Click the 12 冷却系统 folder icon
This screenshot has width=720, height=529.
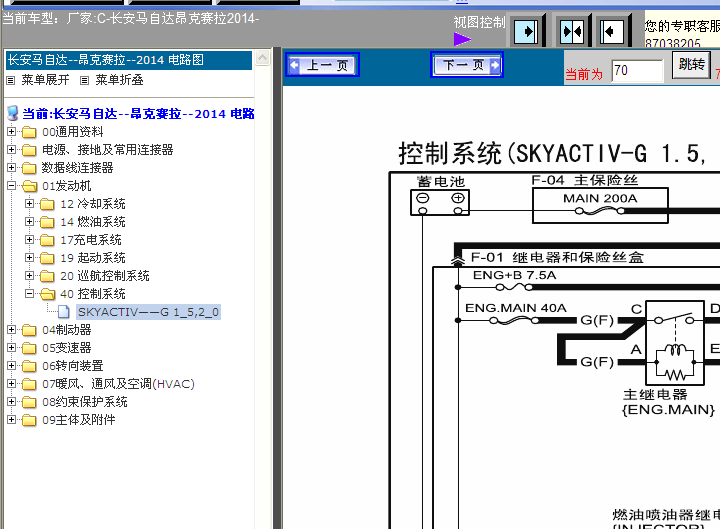(47, 204)
